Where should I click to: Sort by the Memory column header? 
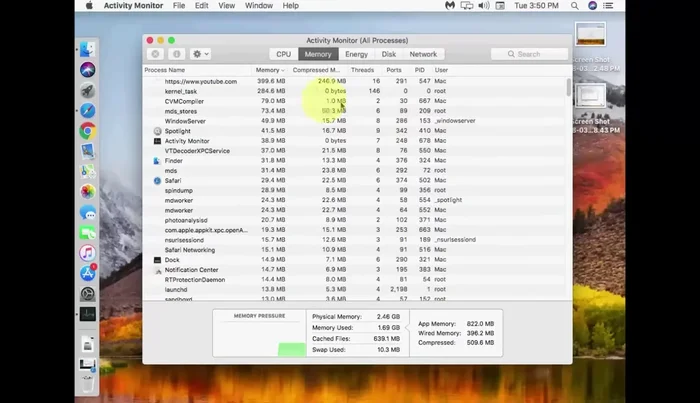(268, 70)
